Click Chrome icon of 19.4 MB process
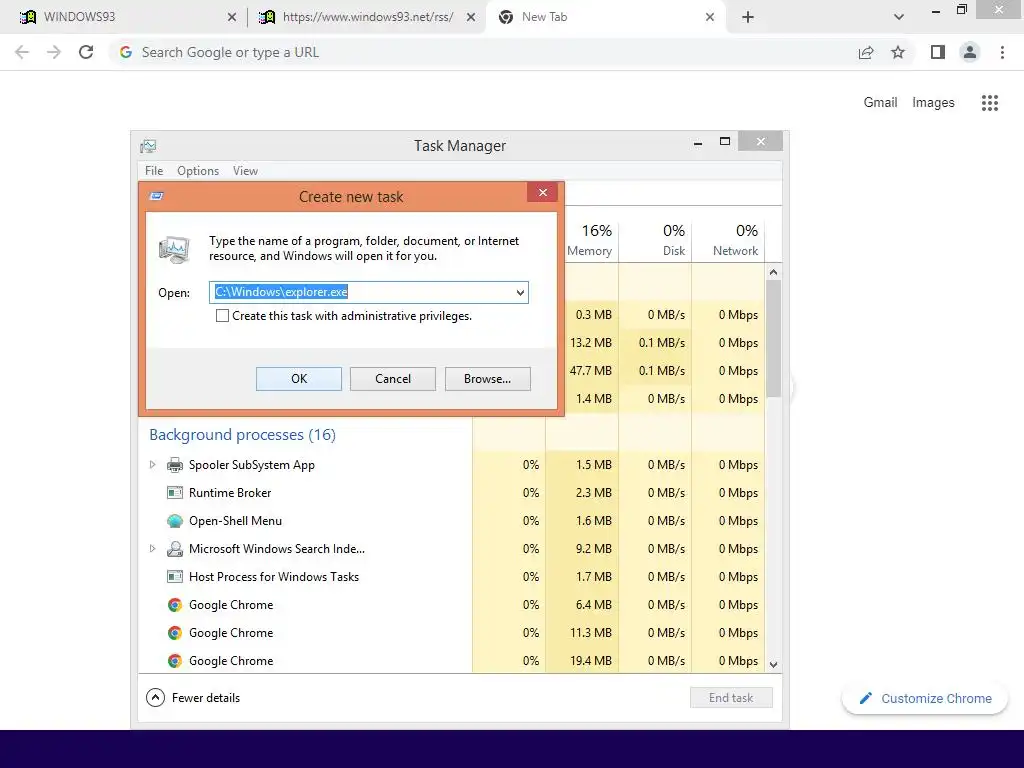This screenshot has height=768, width=1024. pyautogui.click(x=174, y=661)
